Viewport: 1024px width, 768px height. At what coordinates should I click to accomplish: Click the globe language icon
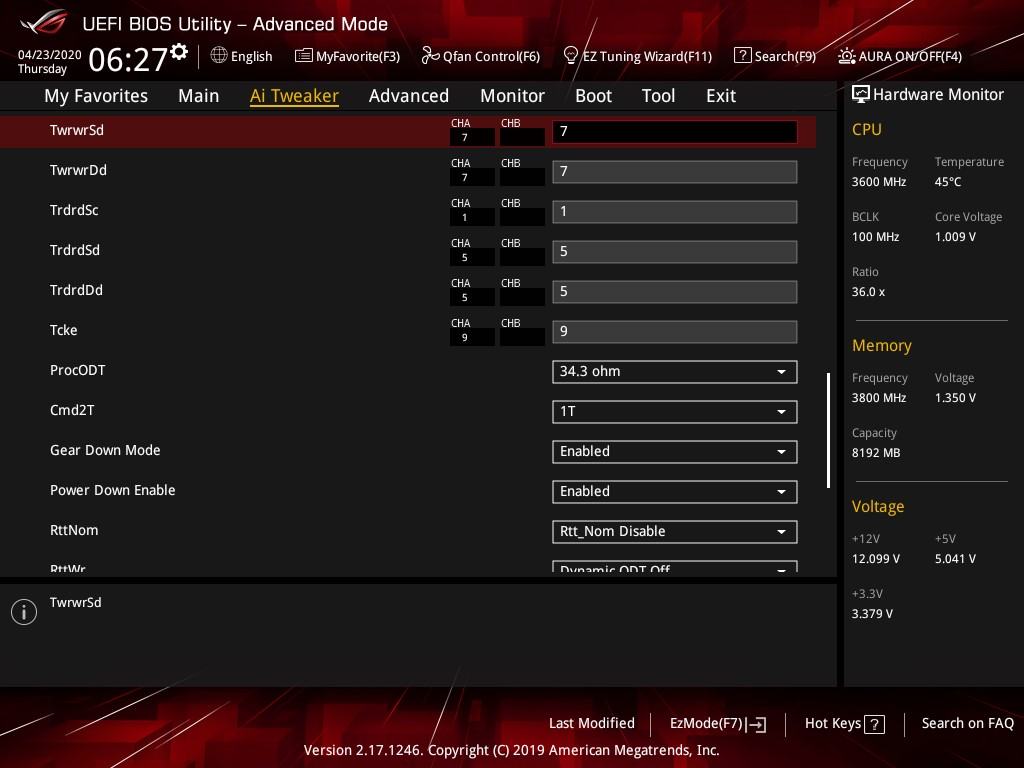click(219, 56)
